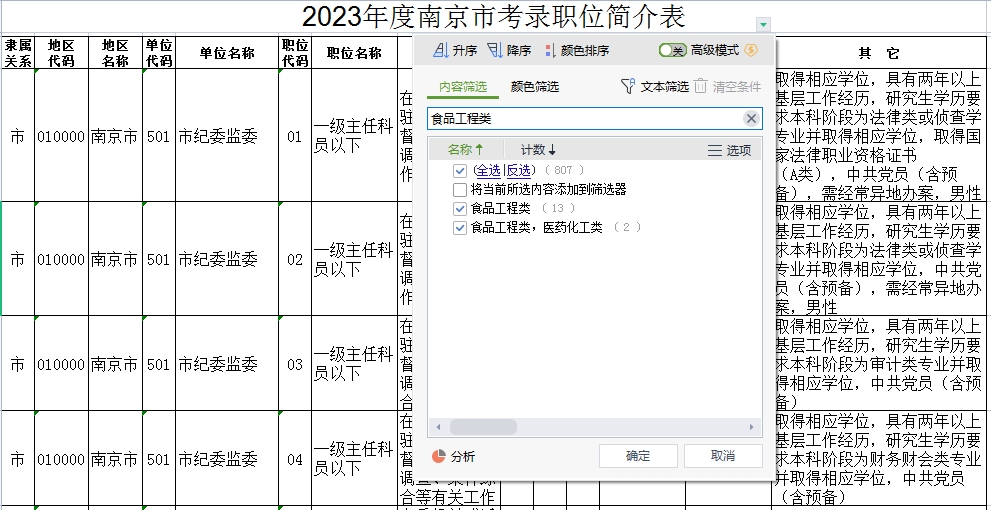
Task: Toggle 高级模式 switch
Action: [x=672, y=50]
